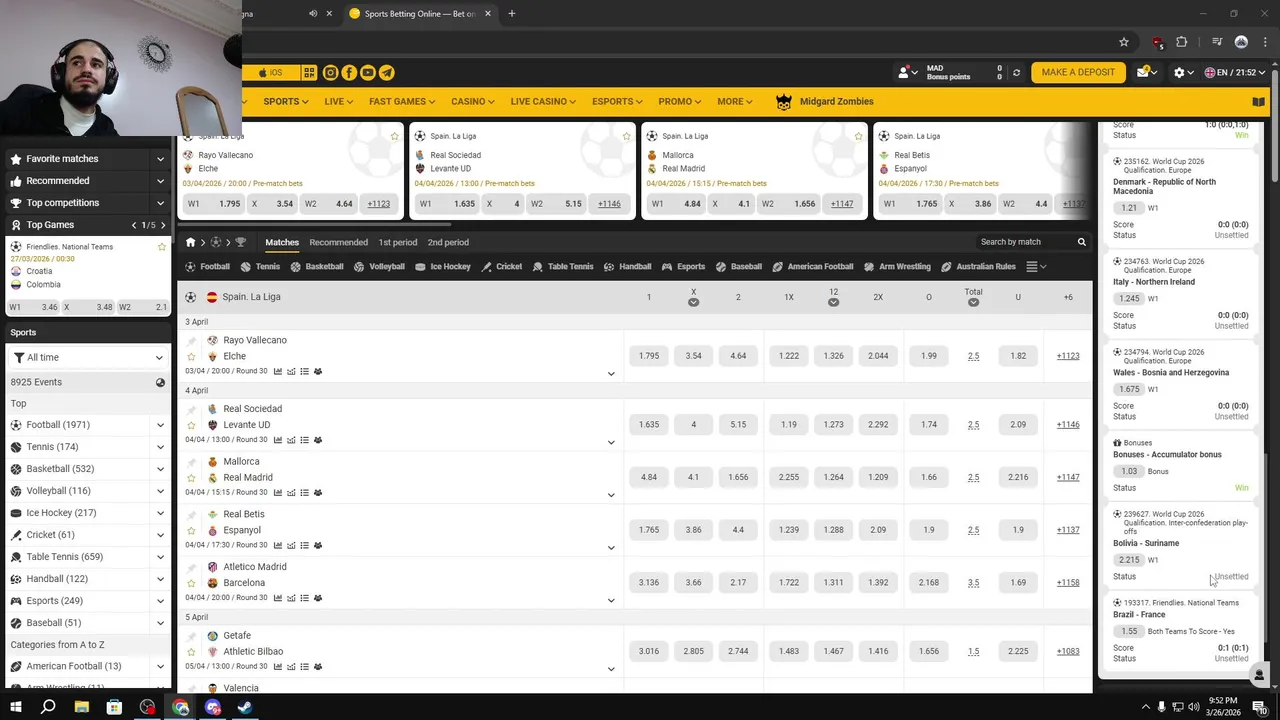Refresh the account balance
Image resolution: width=1280 pixels, height=720 pixels.
[1017, 73]
